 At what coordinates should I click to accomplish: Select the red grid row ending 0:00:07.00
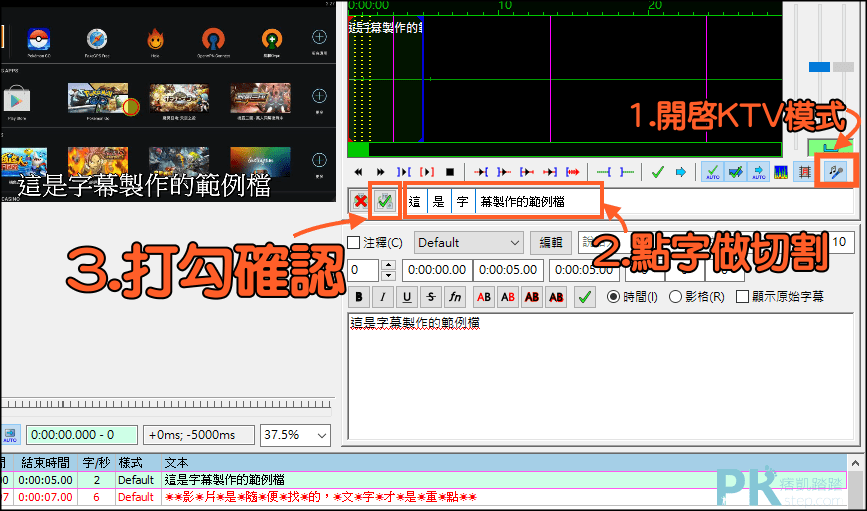[x=424, y=497]
